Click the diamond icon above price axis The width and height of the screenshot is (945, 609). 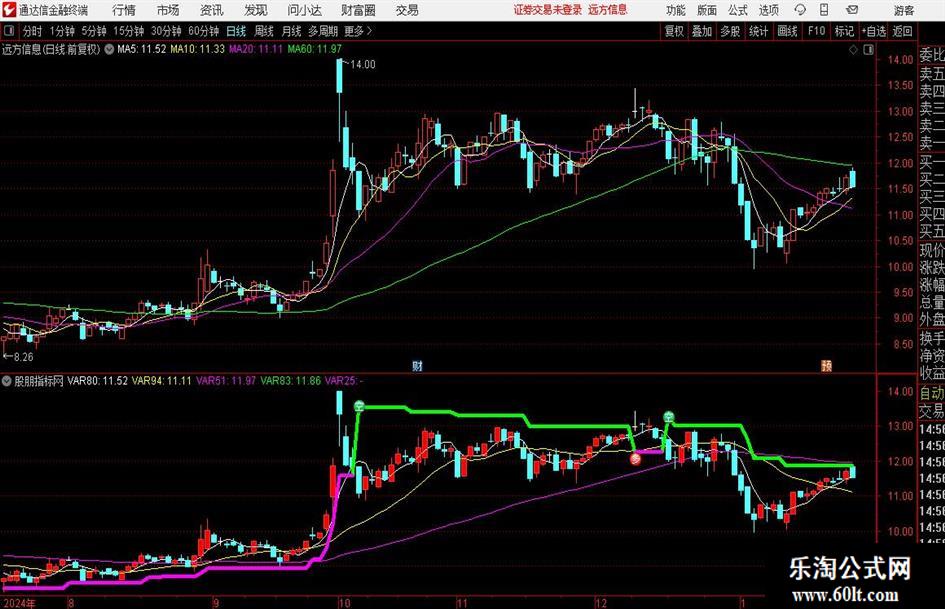tap(853, 50)
